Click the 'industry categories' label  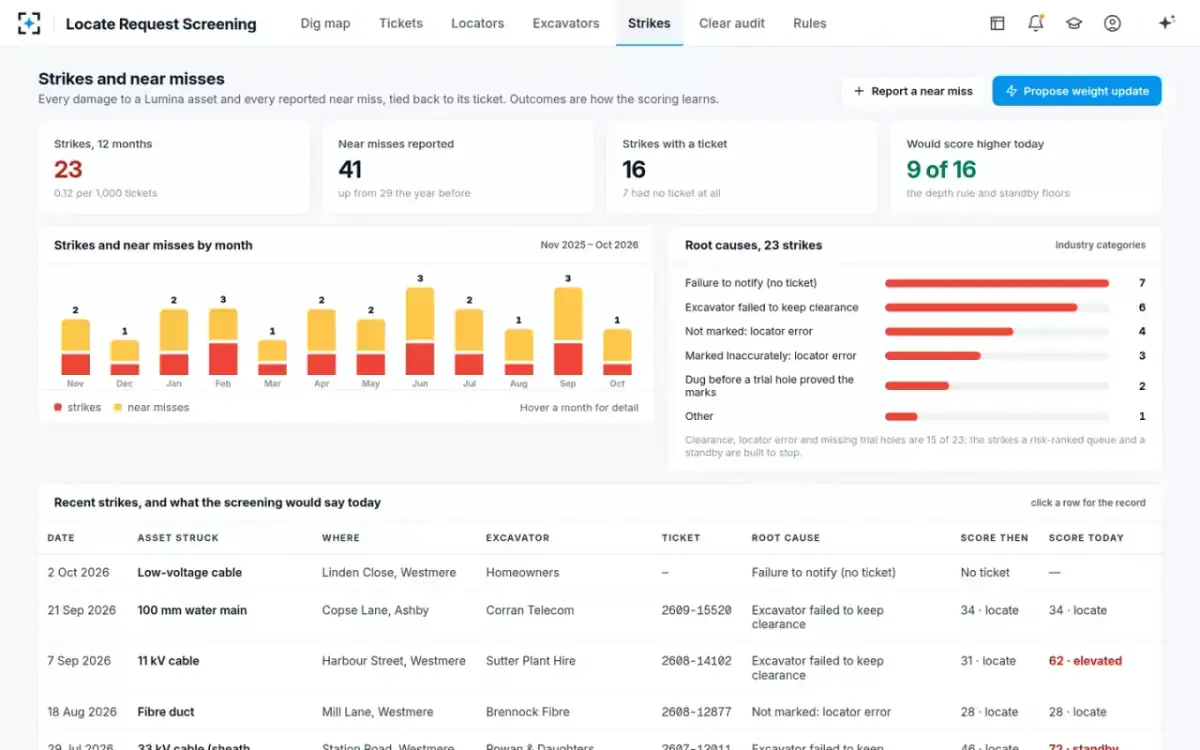(1100, 245)
